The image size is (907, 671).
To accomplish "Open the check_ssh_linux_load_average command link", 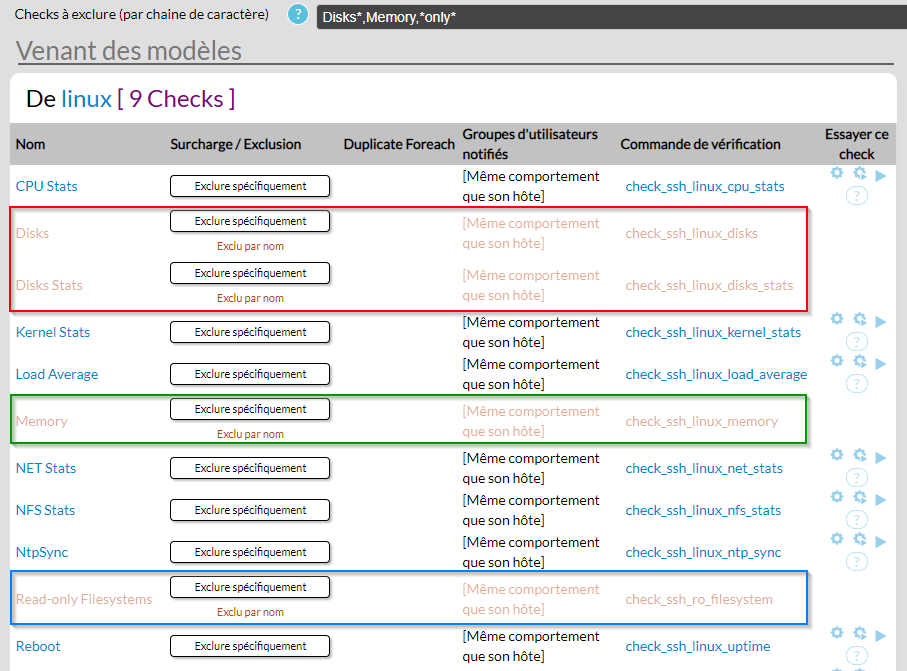I will click(x=716, y=374).
